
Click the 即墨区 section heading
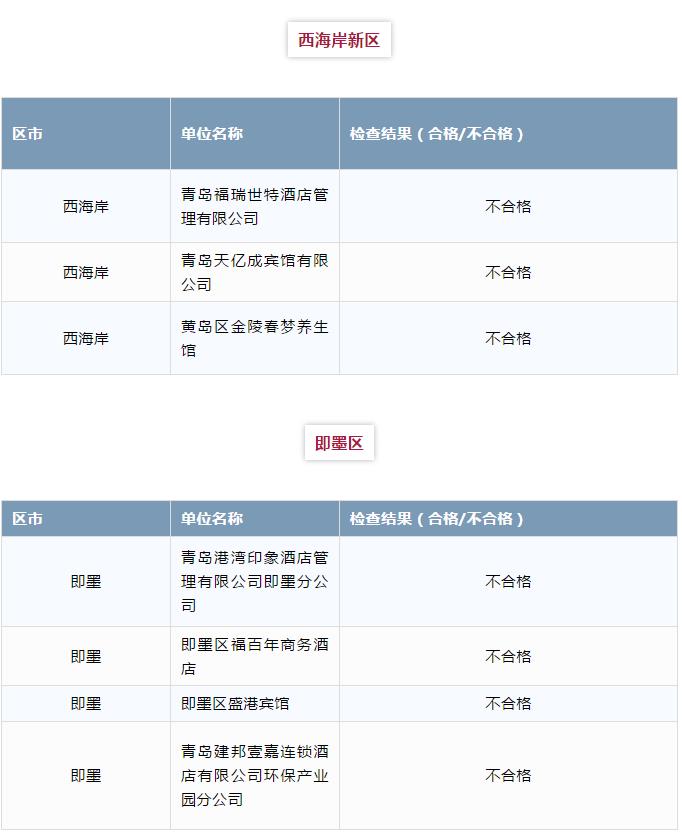pyautogui.click(x=339, y=443)
